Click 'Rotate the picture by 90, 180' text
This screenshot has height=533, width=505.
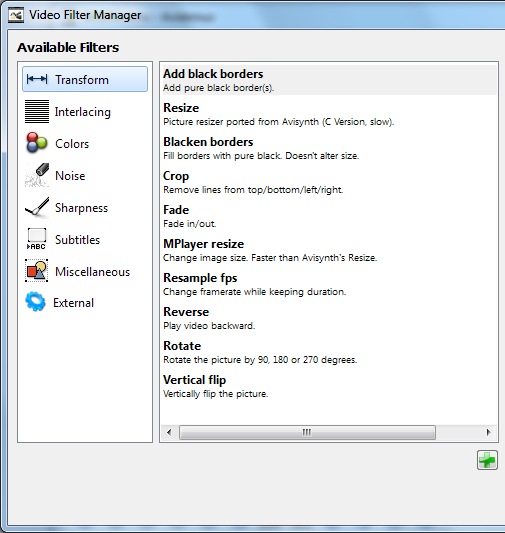point(226,360)
